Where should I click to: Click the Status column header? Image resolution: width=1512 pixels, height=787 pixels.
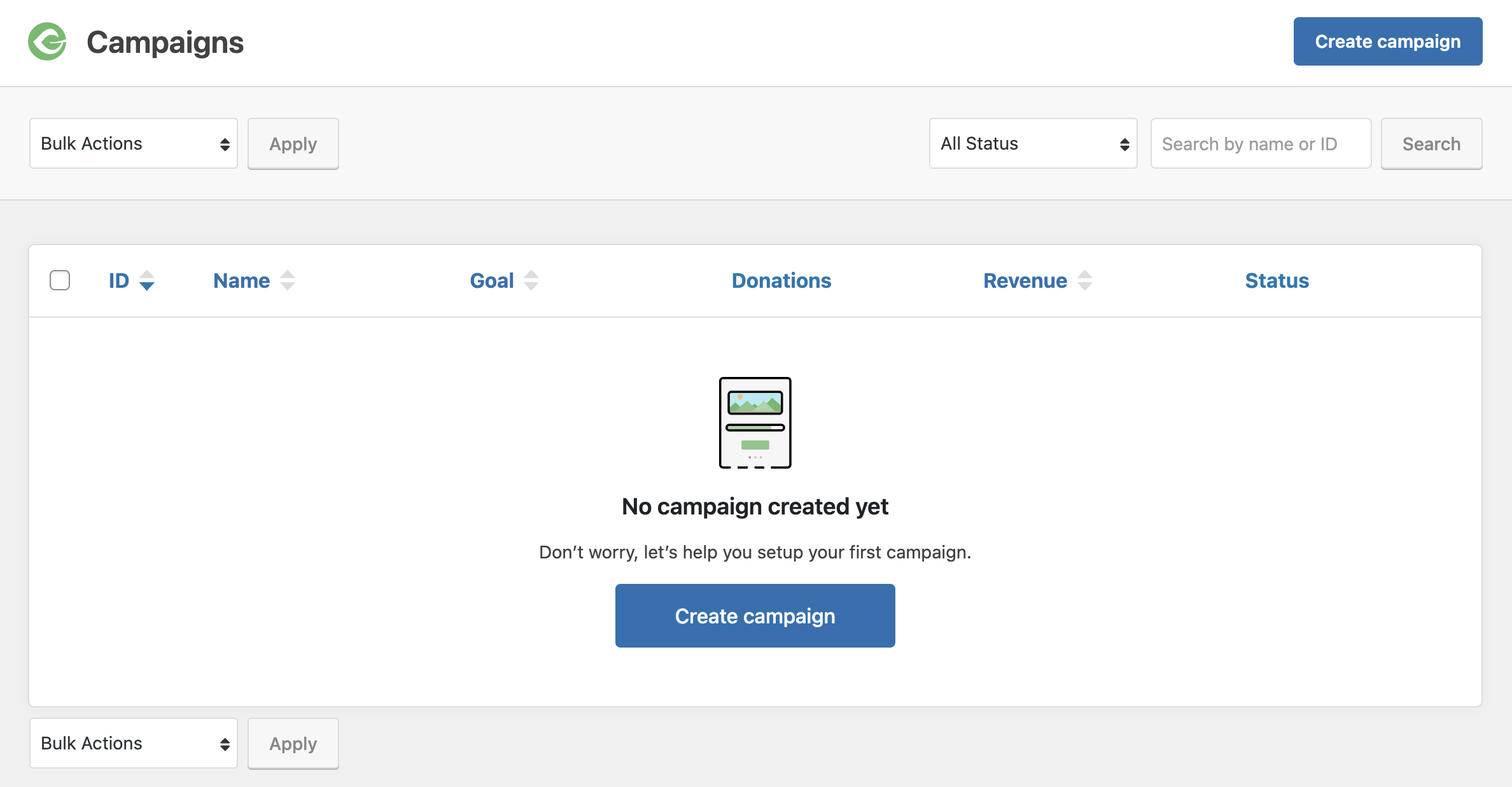1277,281
